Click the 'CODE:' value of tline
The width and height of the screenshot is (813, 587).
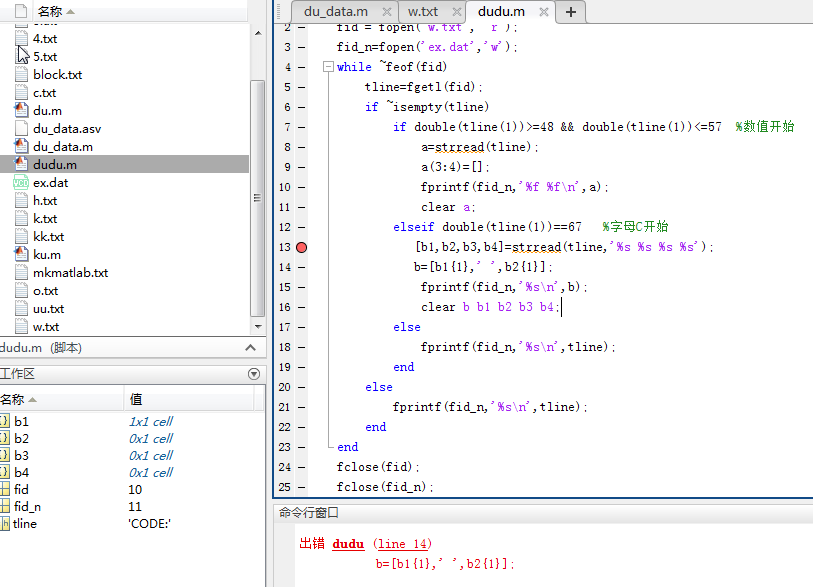pos(149,524)
